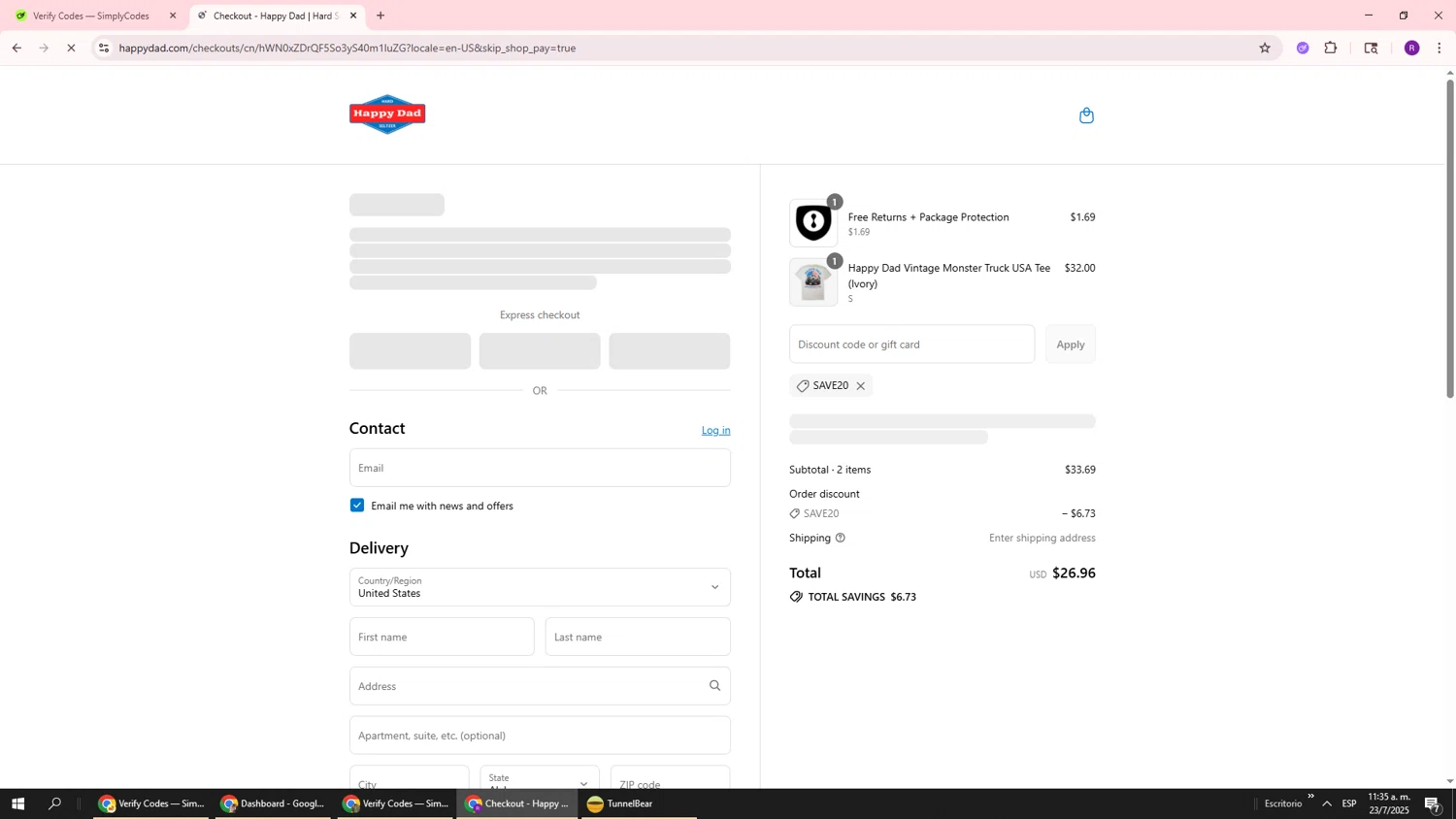Click the Happy Dad logo
This screenshot has height=819, width=1456.
tap(387, 115)
